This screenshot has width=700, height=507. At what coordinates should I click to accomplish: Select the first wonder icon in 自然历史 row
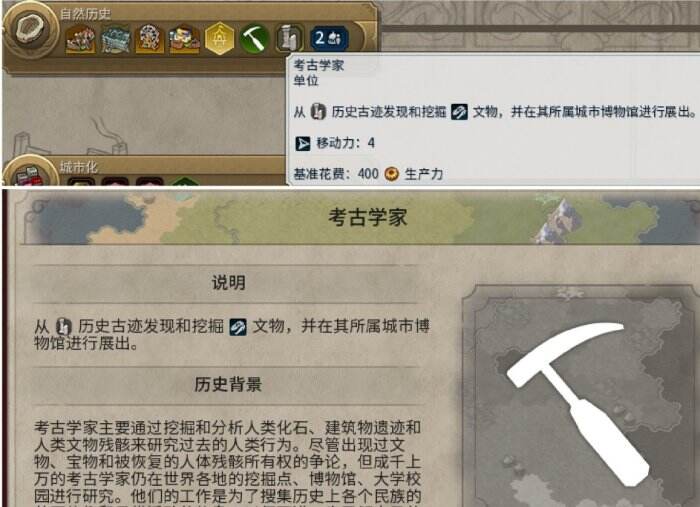(x=81, y=39)
